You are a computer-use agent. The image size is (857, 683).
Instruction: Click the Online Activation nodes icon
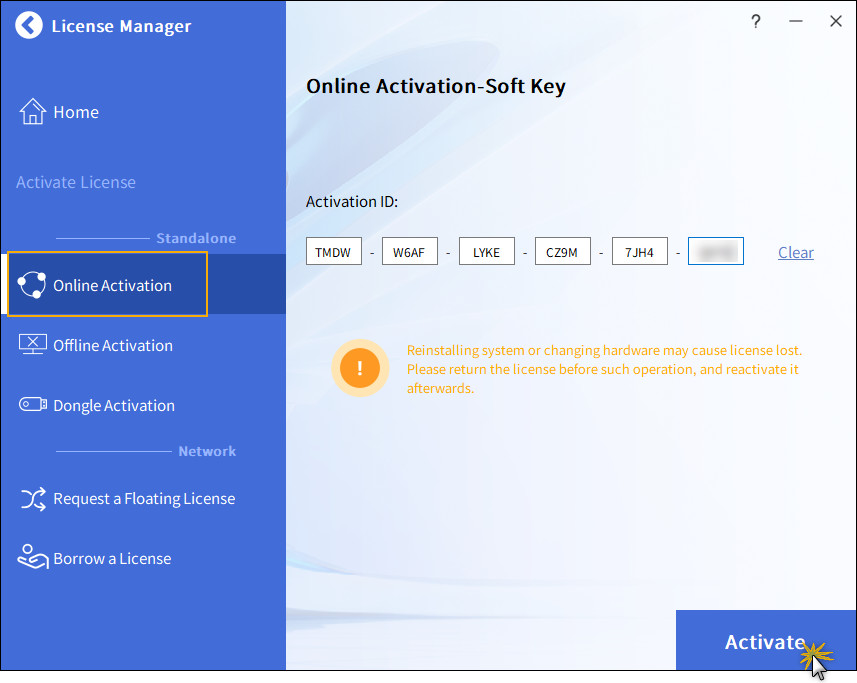coord(32,285)
